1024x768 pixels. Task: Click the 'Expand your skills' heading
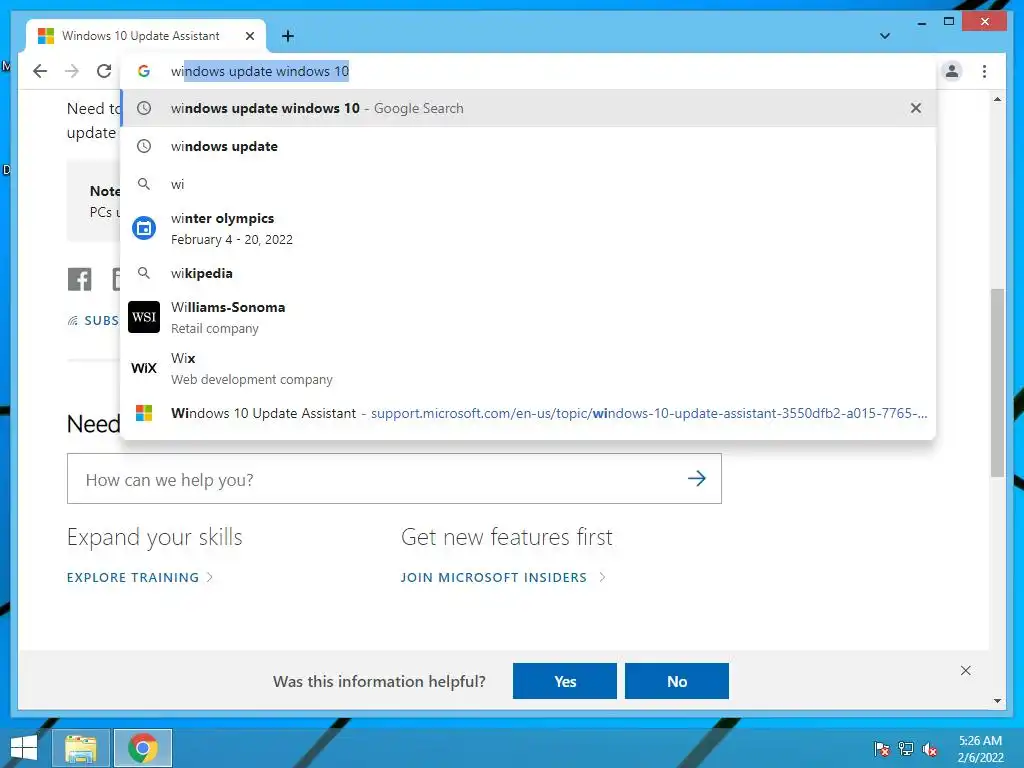155,537
